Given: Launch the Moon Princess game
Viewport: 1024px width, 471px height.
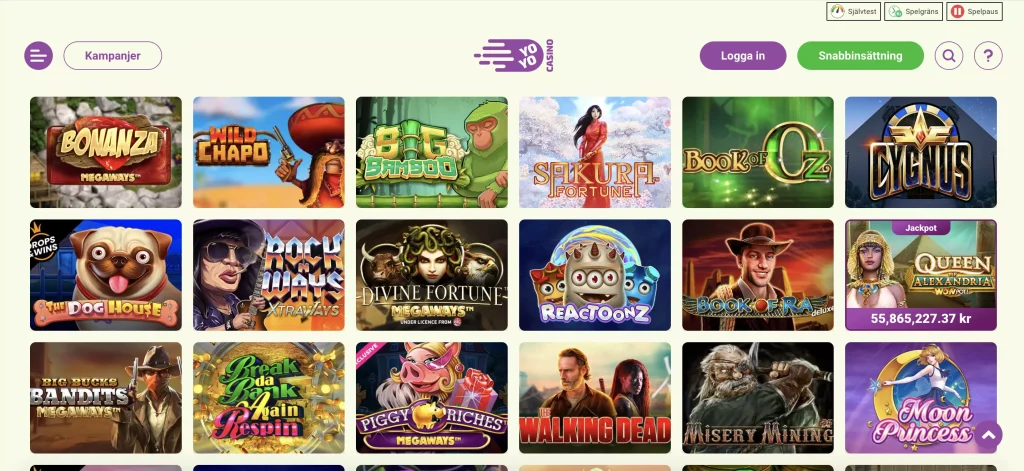Looking at the screenshot, I should tap(921, 398).
